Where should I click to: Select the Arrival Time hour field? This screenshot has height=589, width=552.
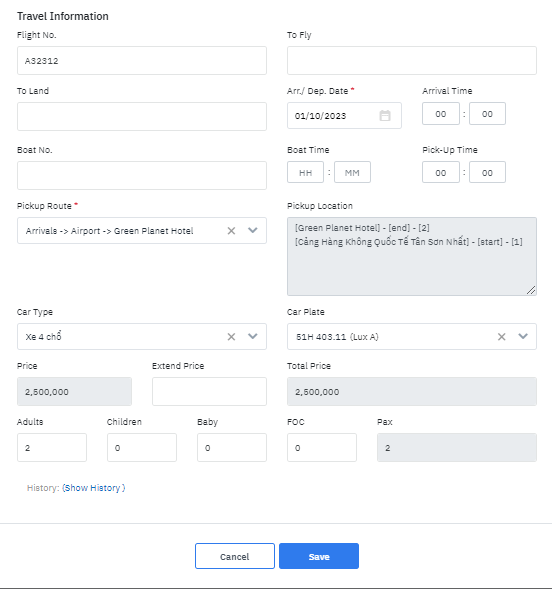pos(440,113)
